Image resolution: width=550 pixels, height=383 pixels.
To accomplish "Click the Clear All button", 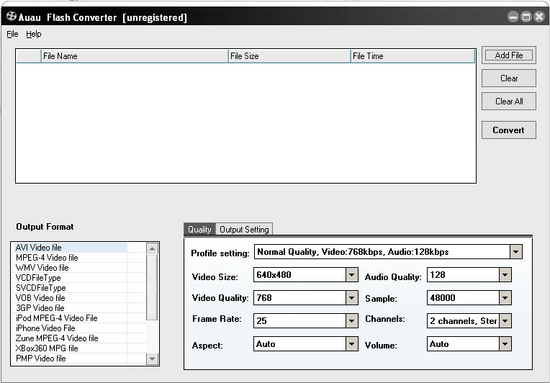I will point(509,101).
